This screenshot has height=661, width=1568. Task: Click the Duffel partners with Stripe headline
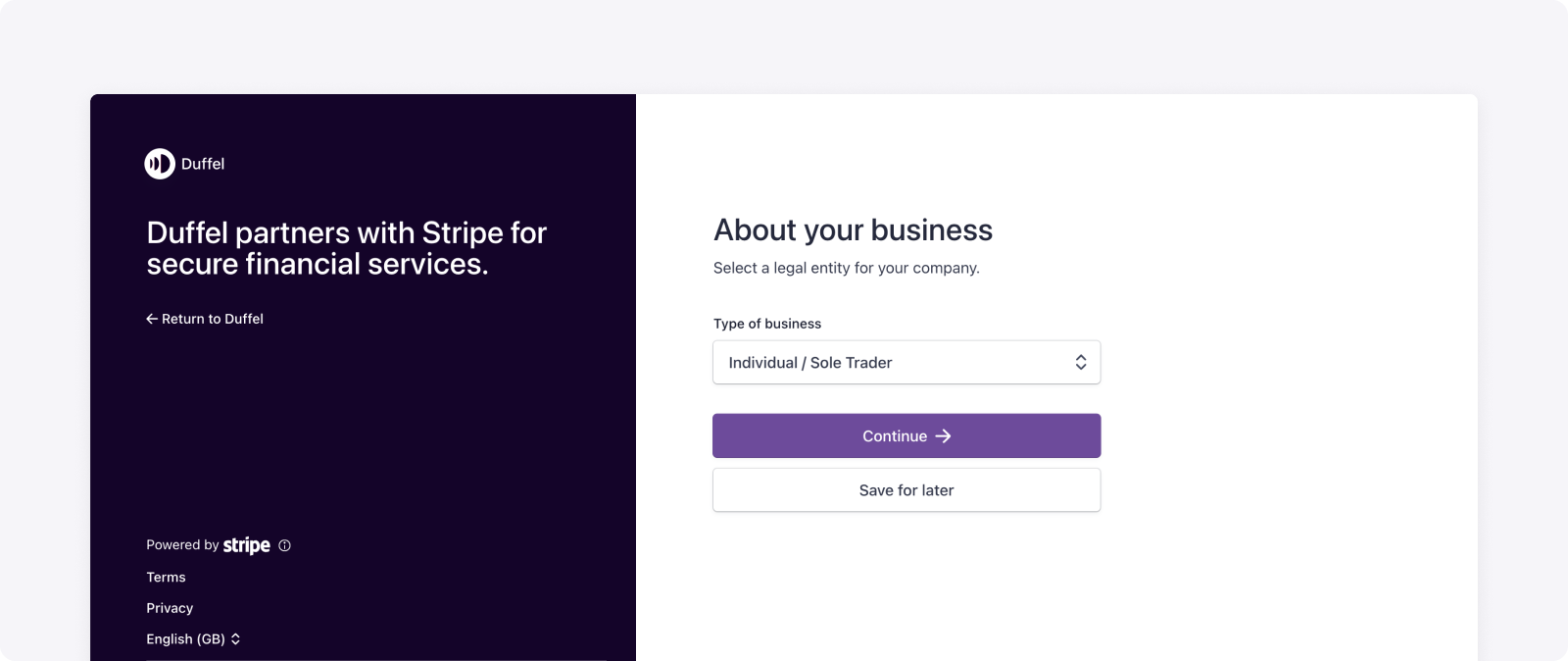pyautogui.click(x=346, y=248)
